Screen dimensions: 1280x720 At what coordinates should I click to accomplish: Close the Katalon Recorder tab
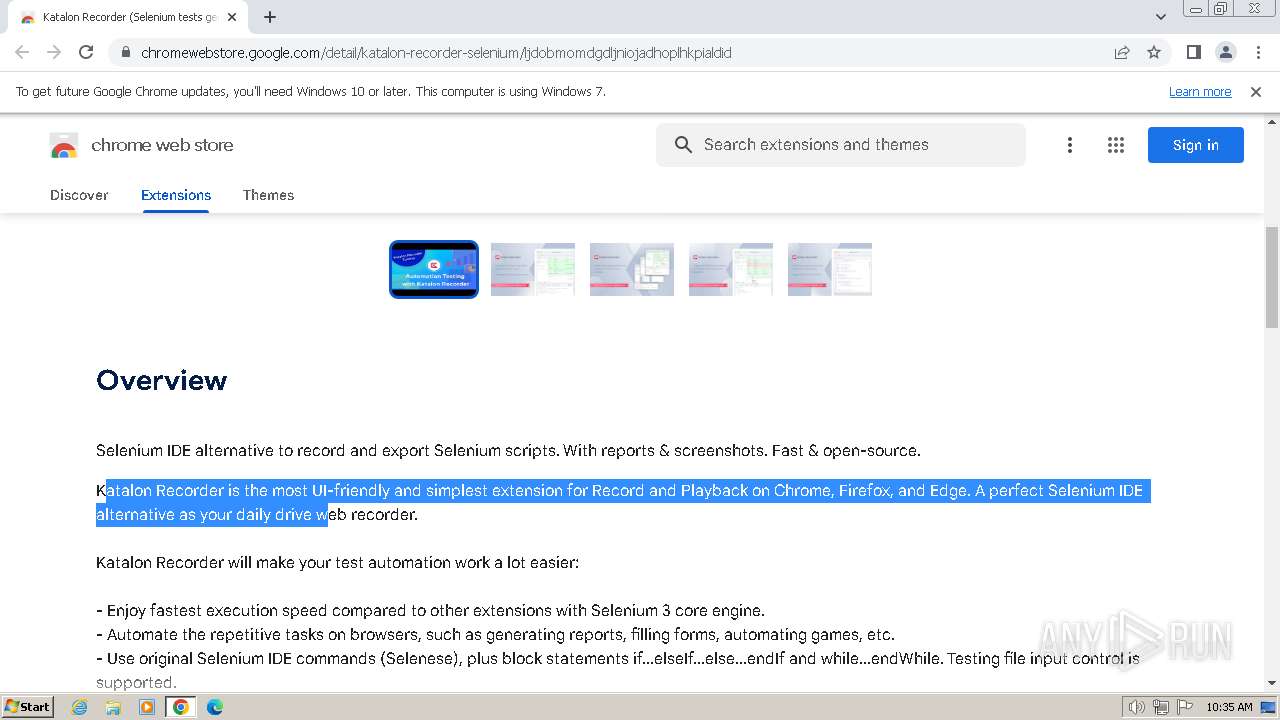click(232, 17)
